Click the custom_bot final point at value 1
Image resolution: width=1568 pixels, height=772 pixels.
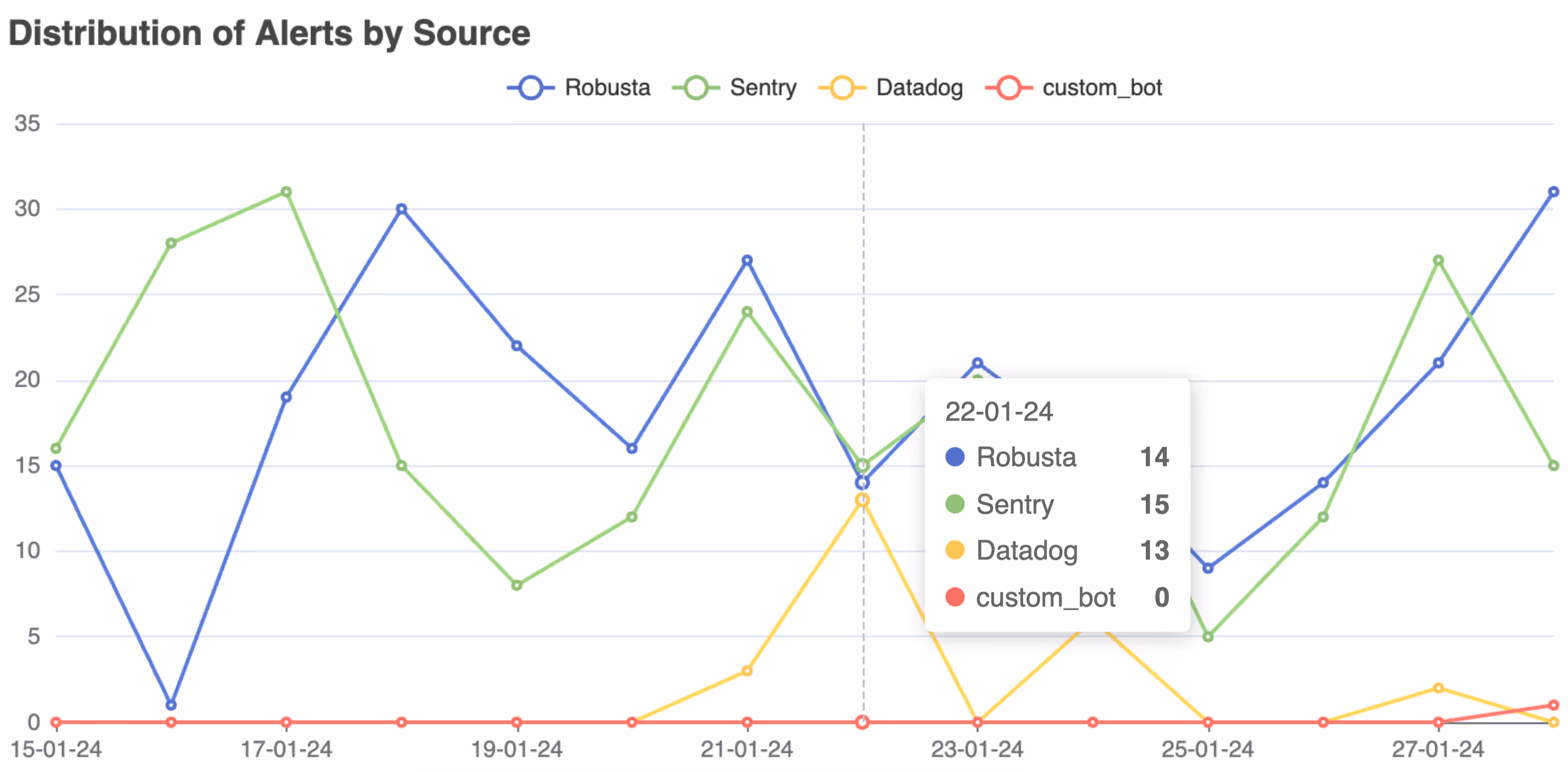tap(1554, 705)
